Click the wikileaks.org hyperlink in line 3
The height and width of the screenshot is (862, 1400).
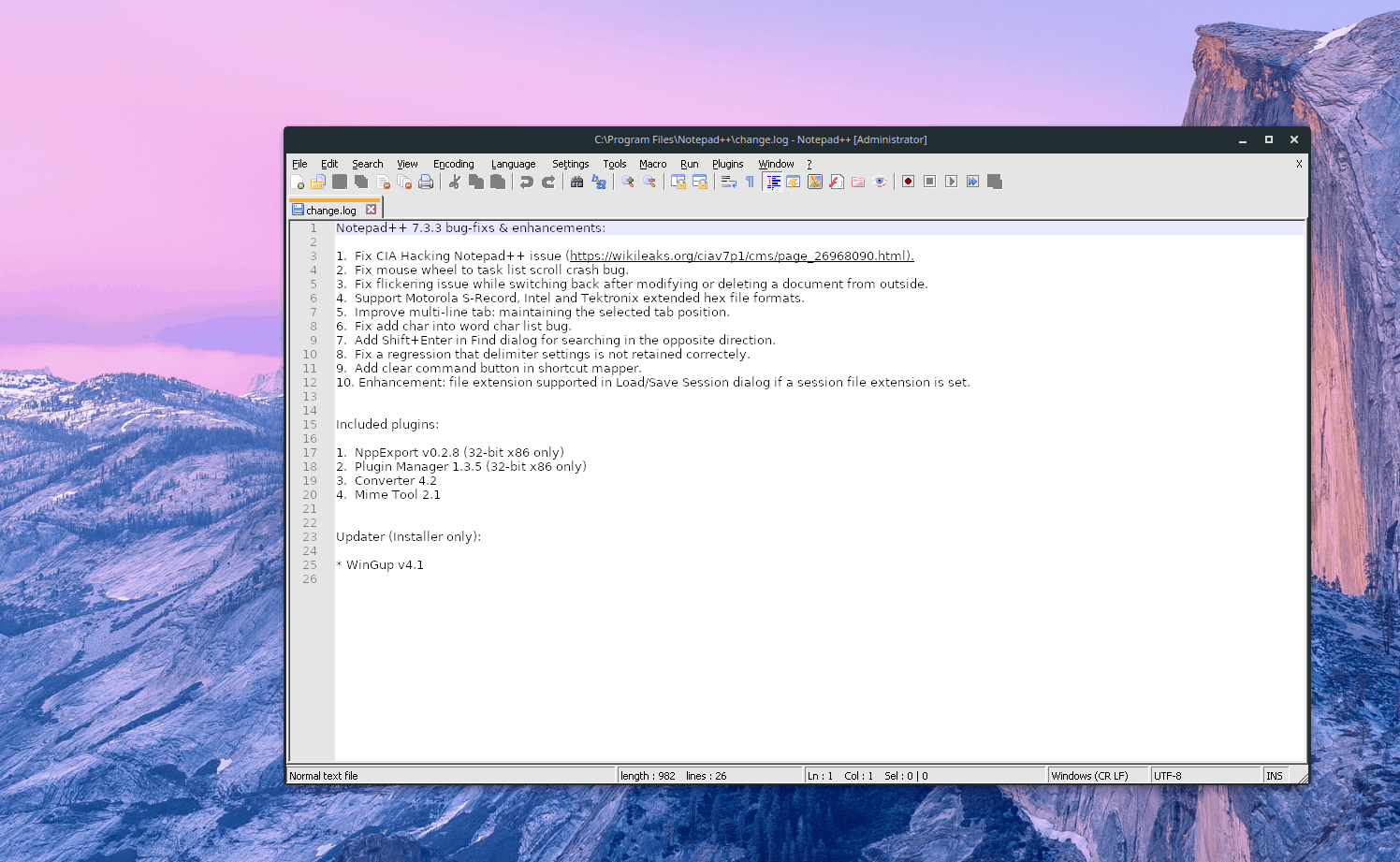click(740, 256)
